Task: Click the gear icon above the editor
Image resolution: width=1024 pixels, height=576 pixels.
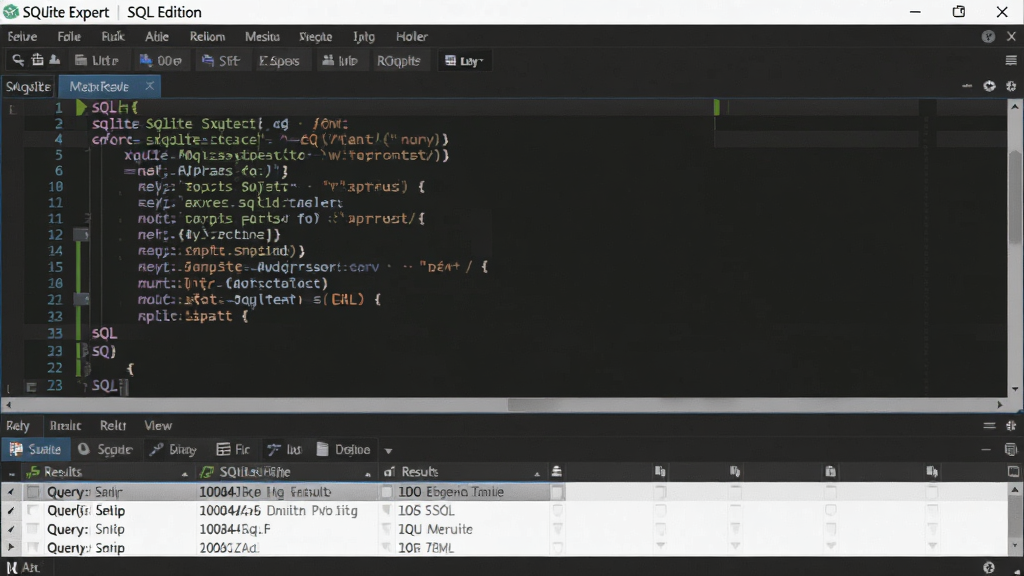Action: [1011, 86]
